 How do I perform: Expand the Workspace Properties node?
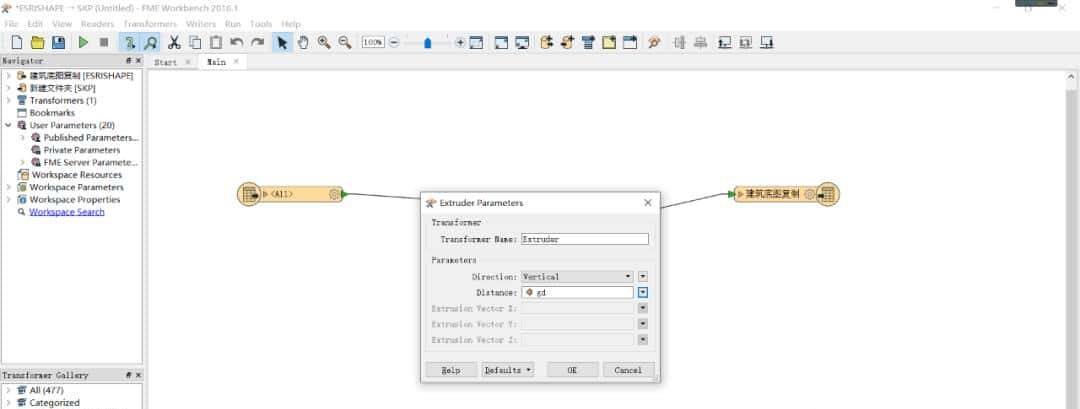click(x=8, y=200)
